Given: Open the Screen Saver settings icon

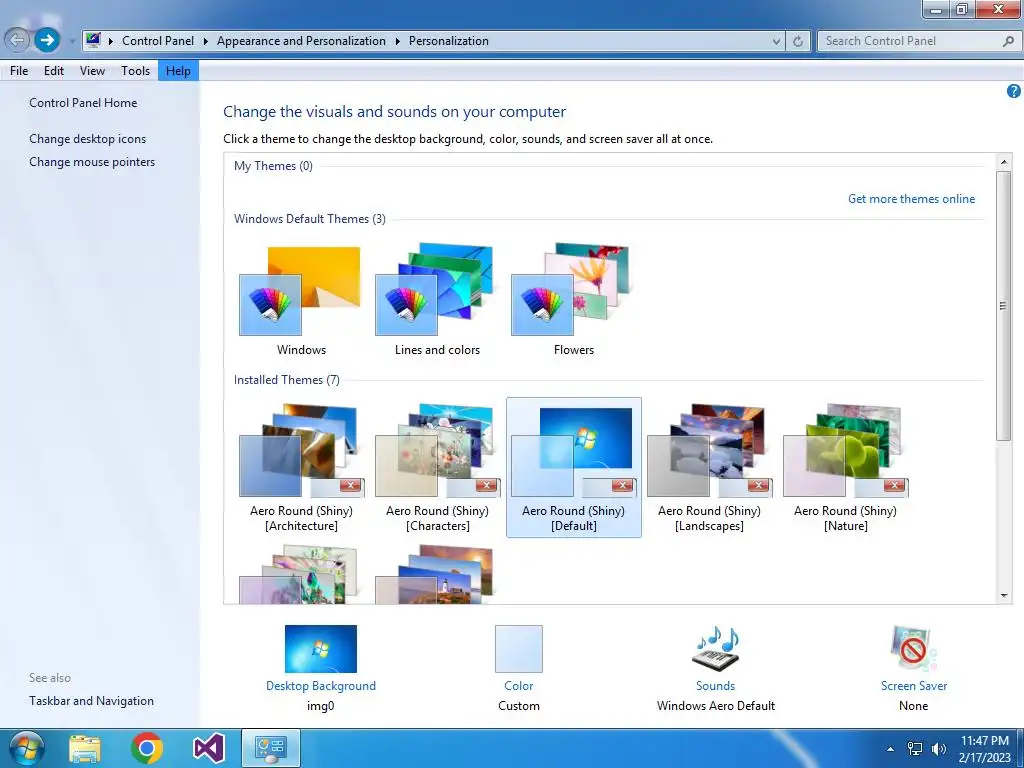Looking at the screenshot, I should pyautogui.click(x=913, y=648).
